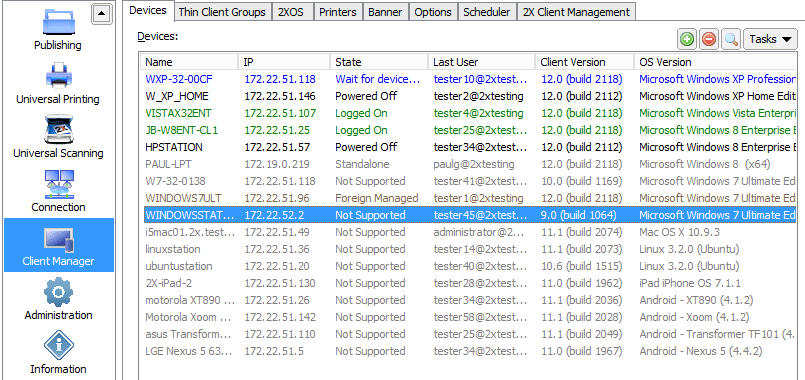Click the 'Wait for device...' state cell

pos(378,79)
